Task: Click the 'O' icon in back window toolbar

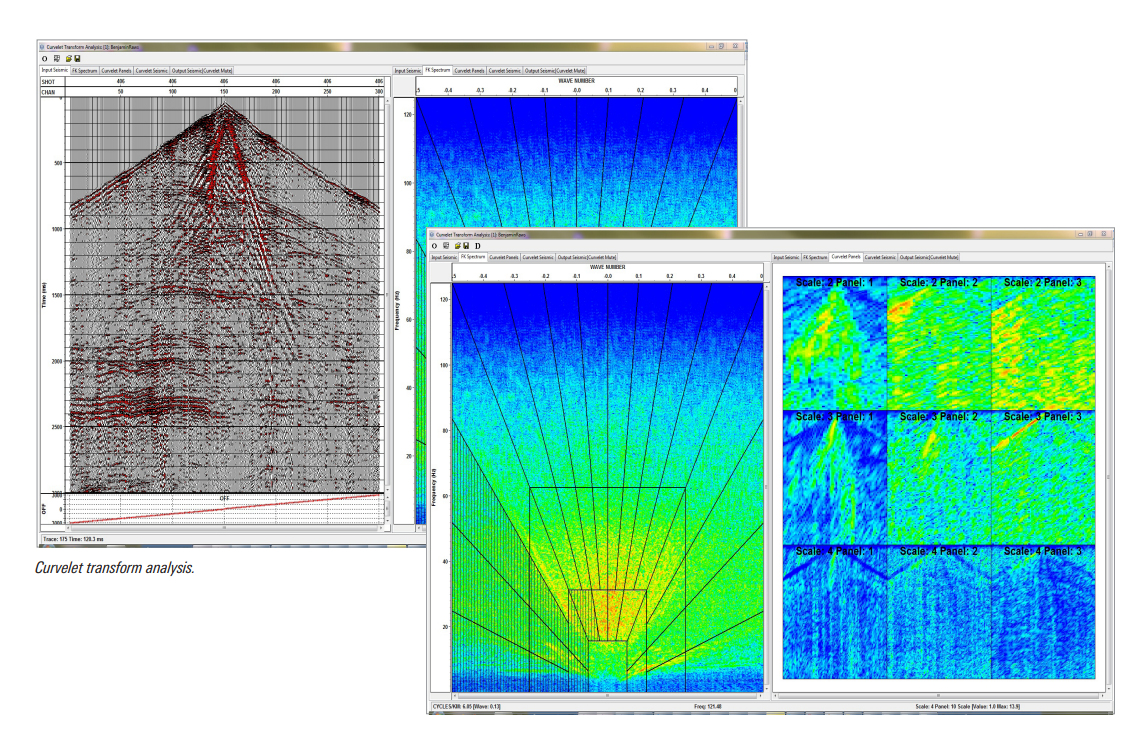Action: (45, 58)
